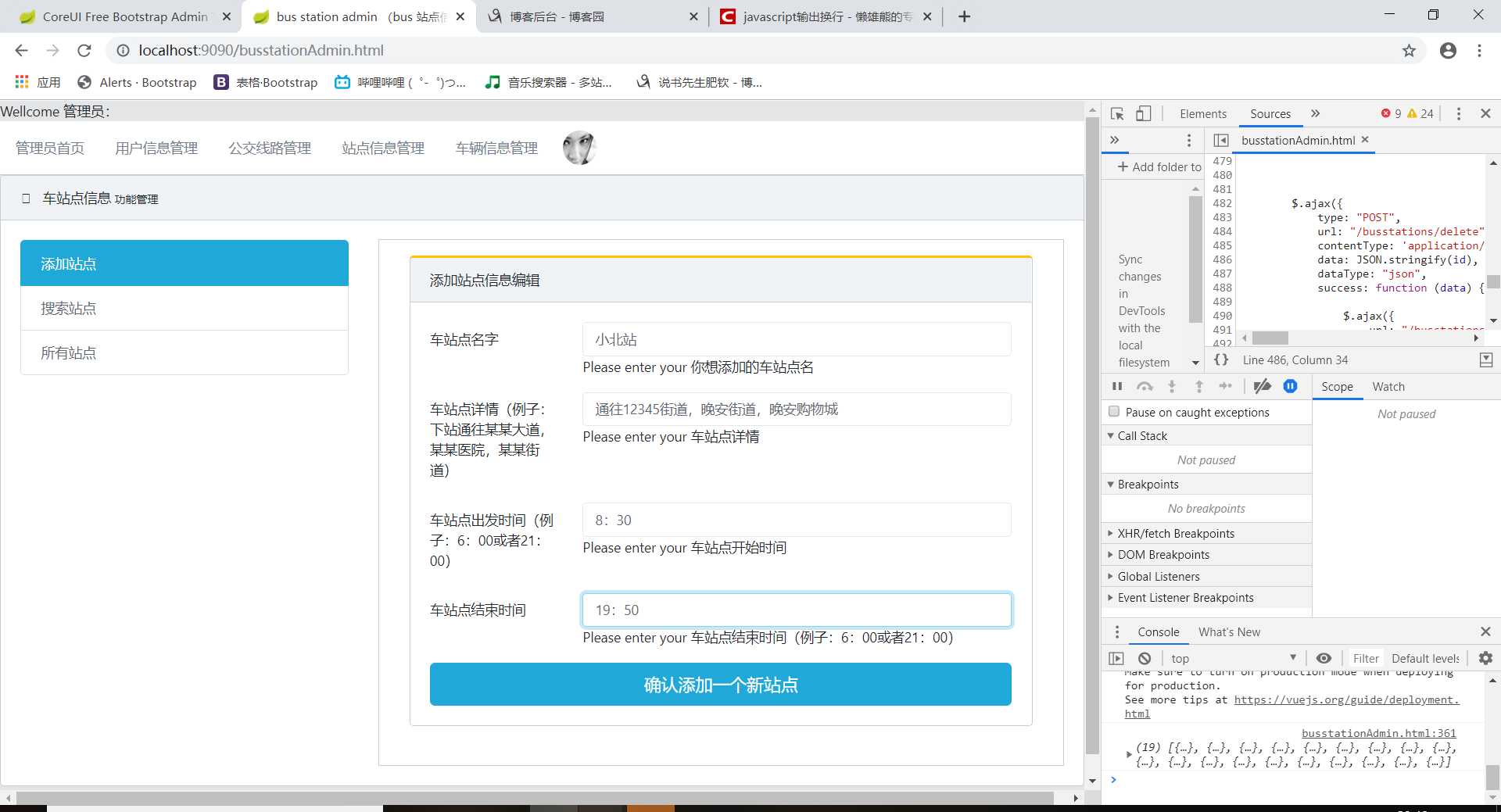Open the Elements tab in DevTools
The width and height of the screenshot is (1501, 812).
pos(1203,113)
